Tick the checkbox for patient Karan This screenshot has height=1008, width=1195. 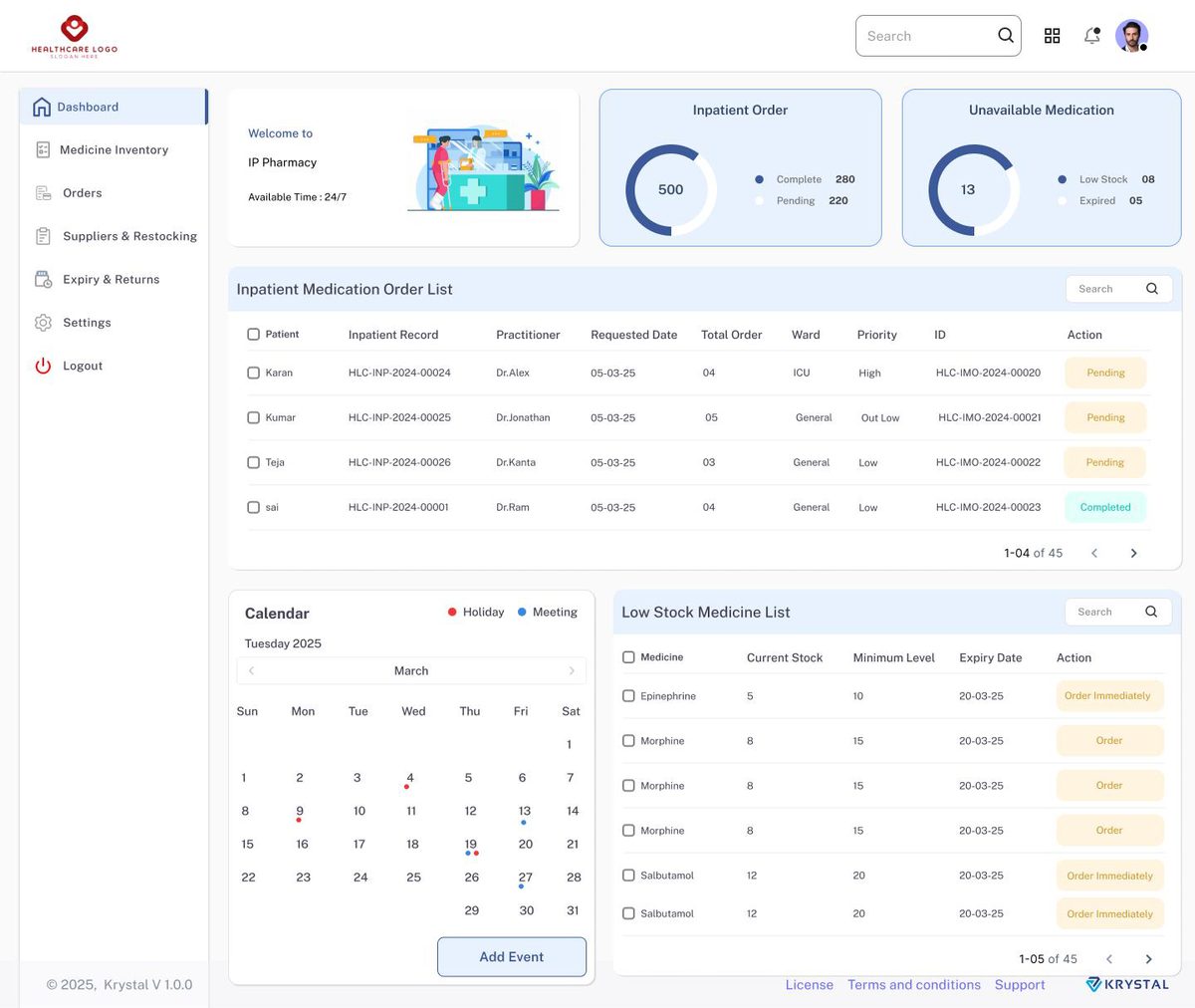click(253, 373)
